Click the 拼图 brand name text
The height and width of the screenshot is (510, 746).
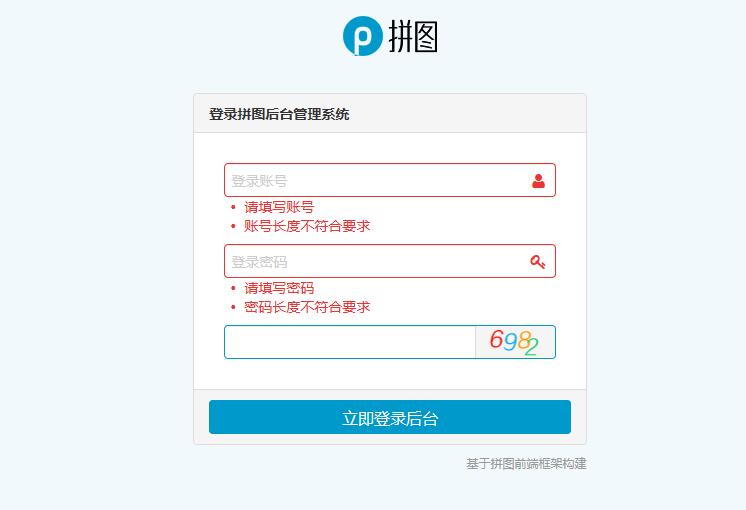pyautogui.click(x=413, y=37)
